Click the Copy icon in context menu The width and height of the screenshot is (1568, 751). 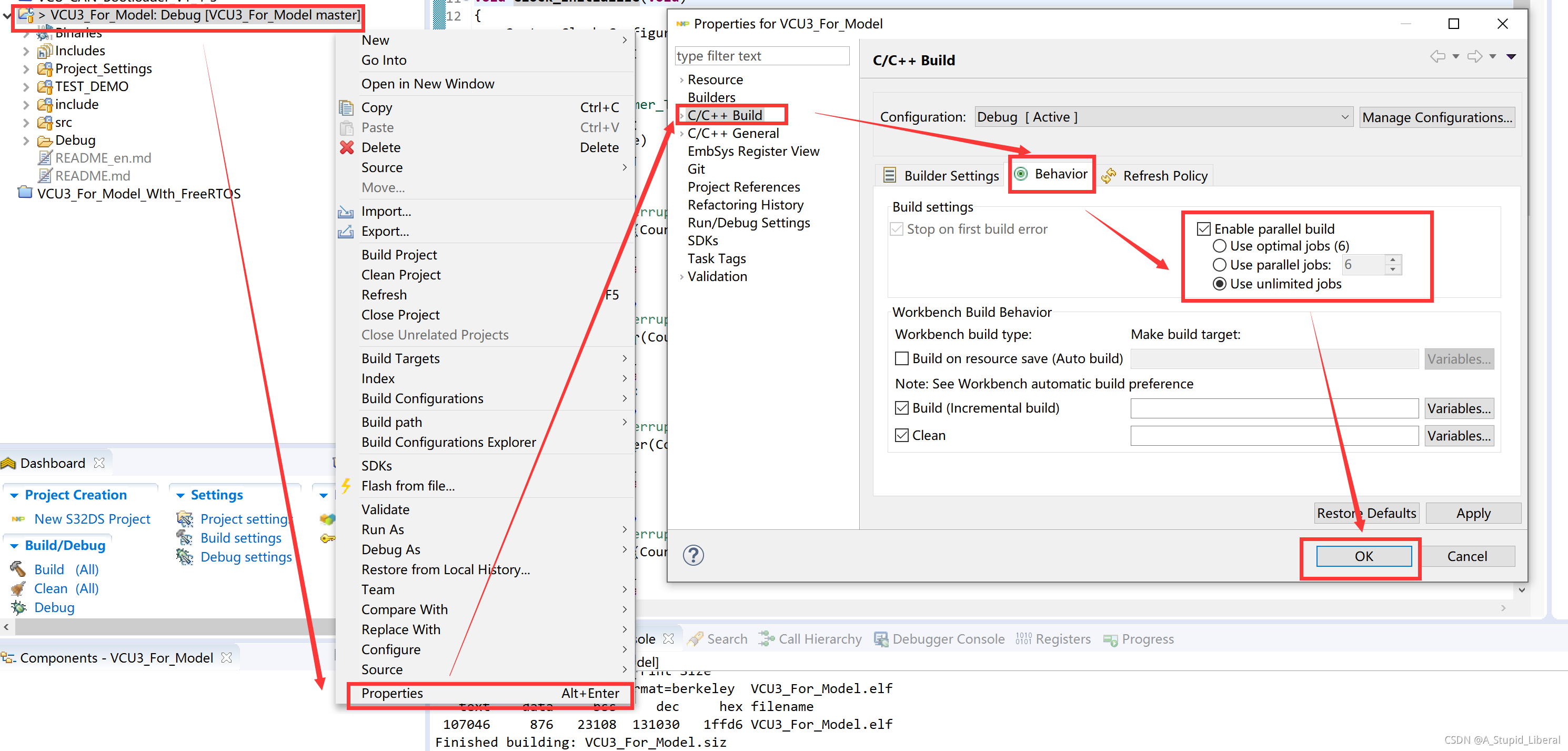point(346,108)
